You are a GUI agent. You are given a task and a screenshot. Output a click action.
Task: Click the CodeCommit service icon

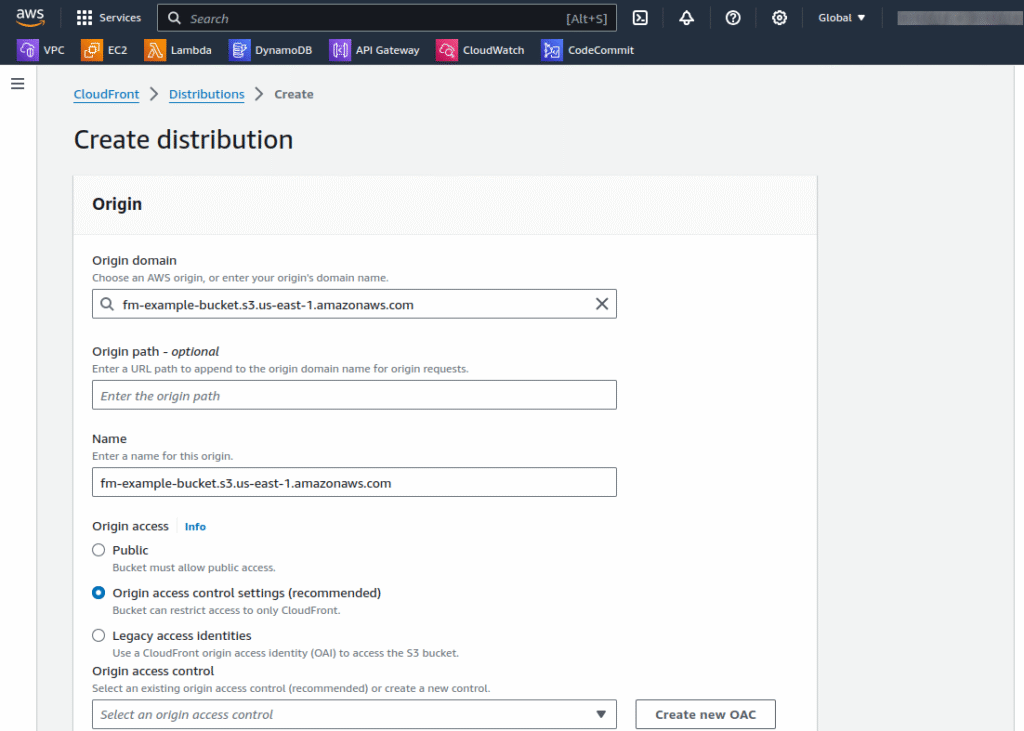tap(552, 50)
